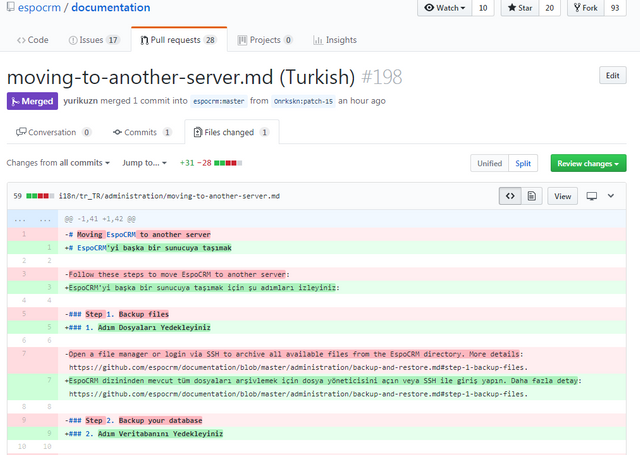
Task: Expand hidden lines at hunk header
Action: 33,219
